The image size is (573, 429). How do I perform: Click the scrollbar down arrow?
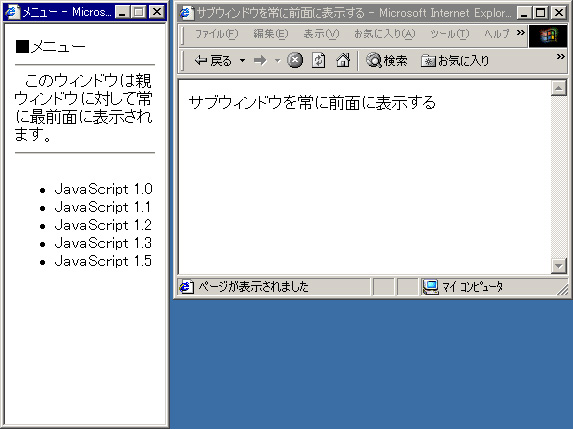point(558,266)
